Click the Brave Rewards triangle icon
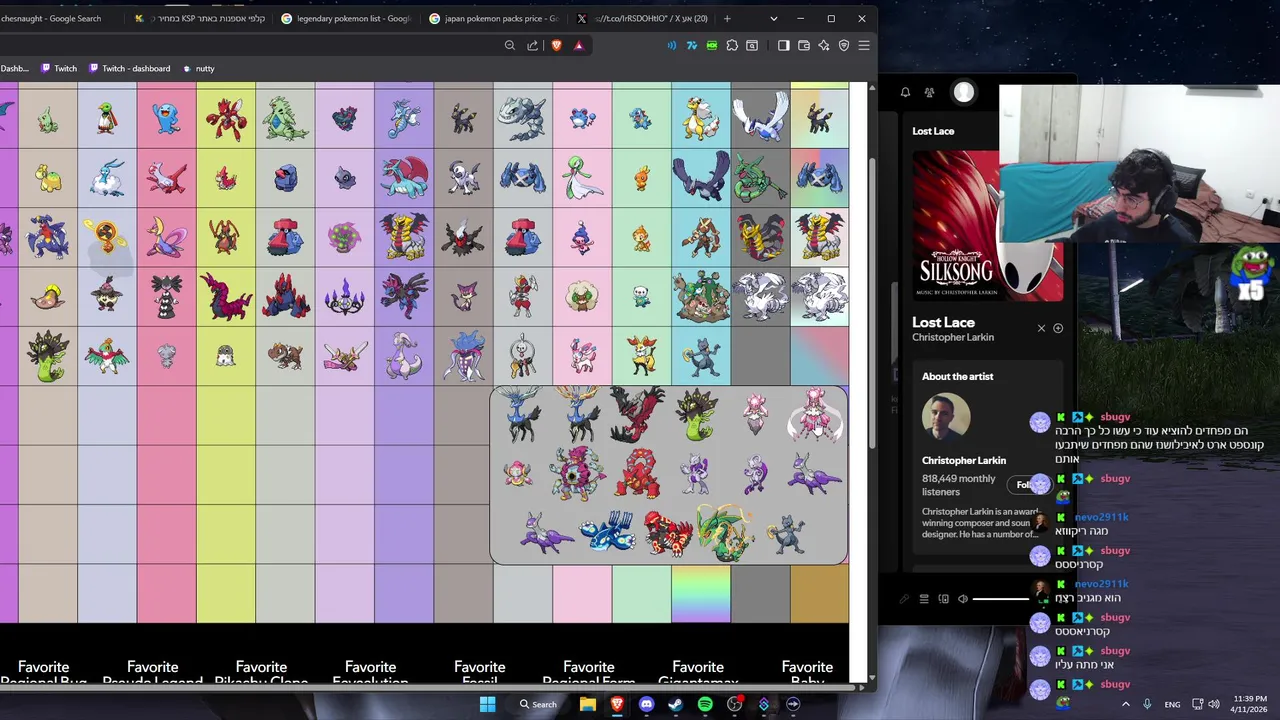Screen dimensions: 1280x720 578,45
